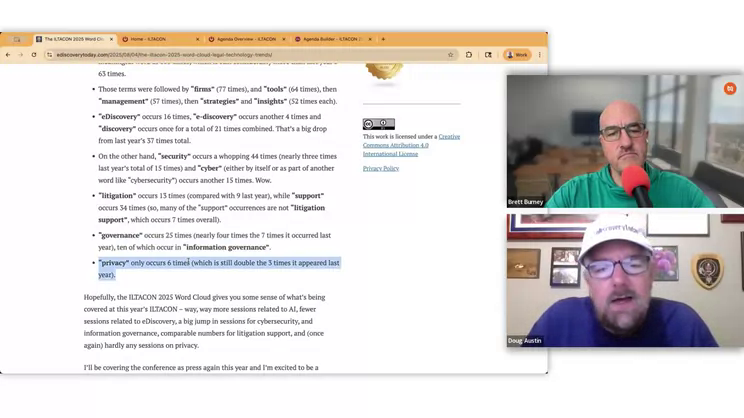Close the ILTACON 2025 Word Cloud tab
The width and height of the screenshot is (744, 418).
112,39
